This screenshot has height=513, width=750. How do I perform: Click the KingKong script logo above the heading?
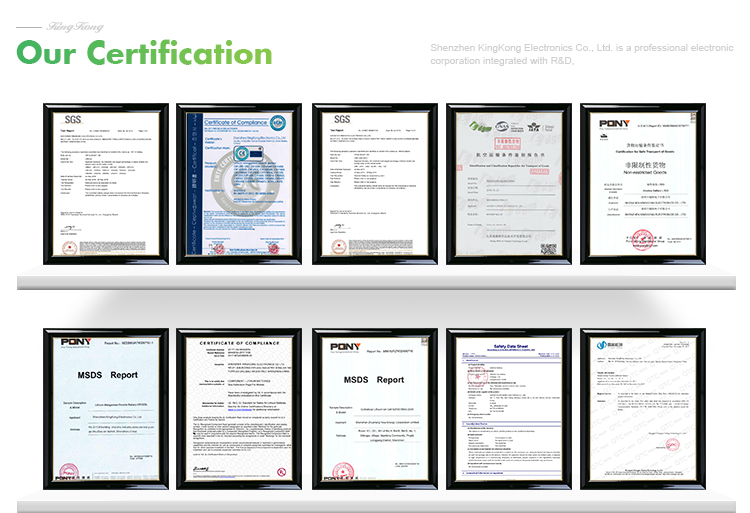(75, 26)
